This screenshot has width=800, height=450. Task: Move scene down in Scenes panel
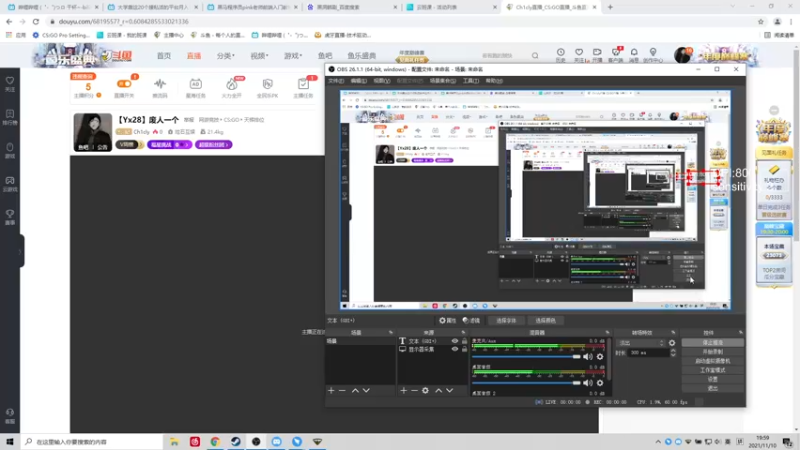366,390
